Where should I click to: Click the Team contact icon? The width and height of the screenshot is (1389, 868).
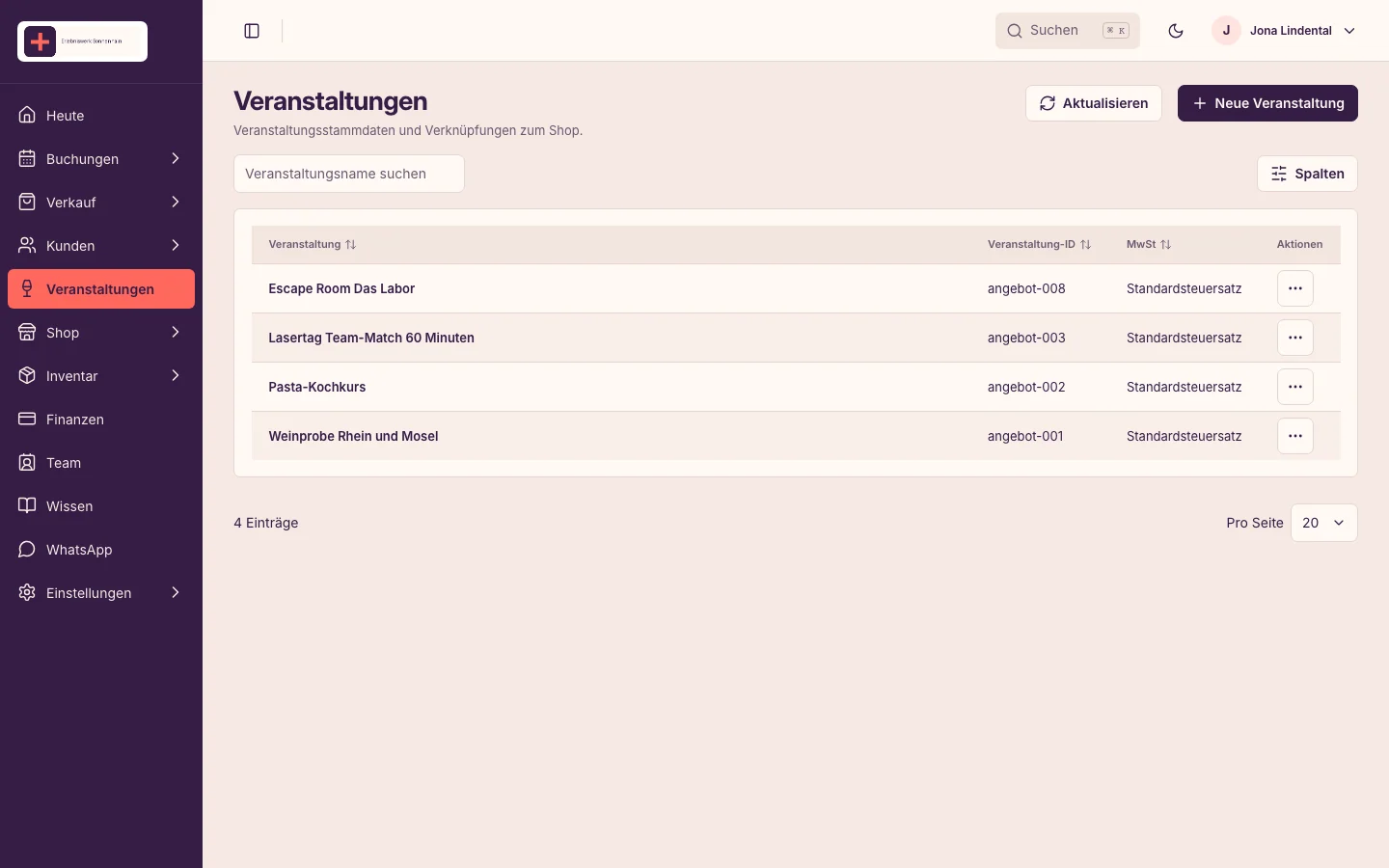(27, 463)
